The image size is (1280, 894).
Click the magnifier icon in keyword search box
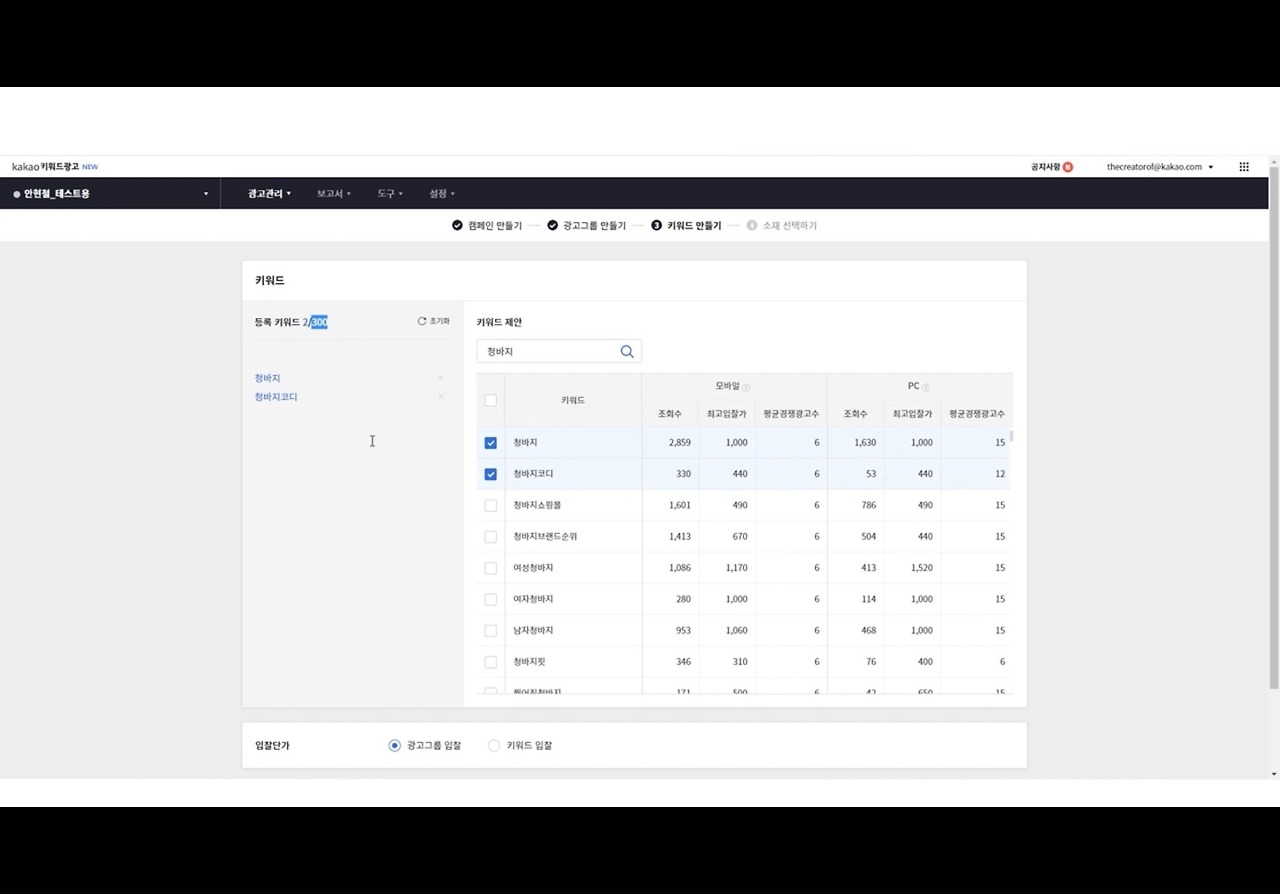[x=627, y=351]
